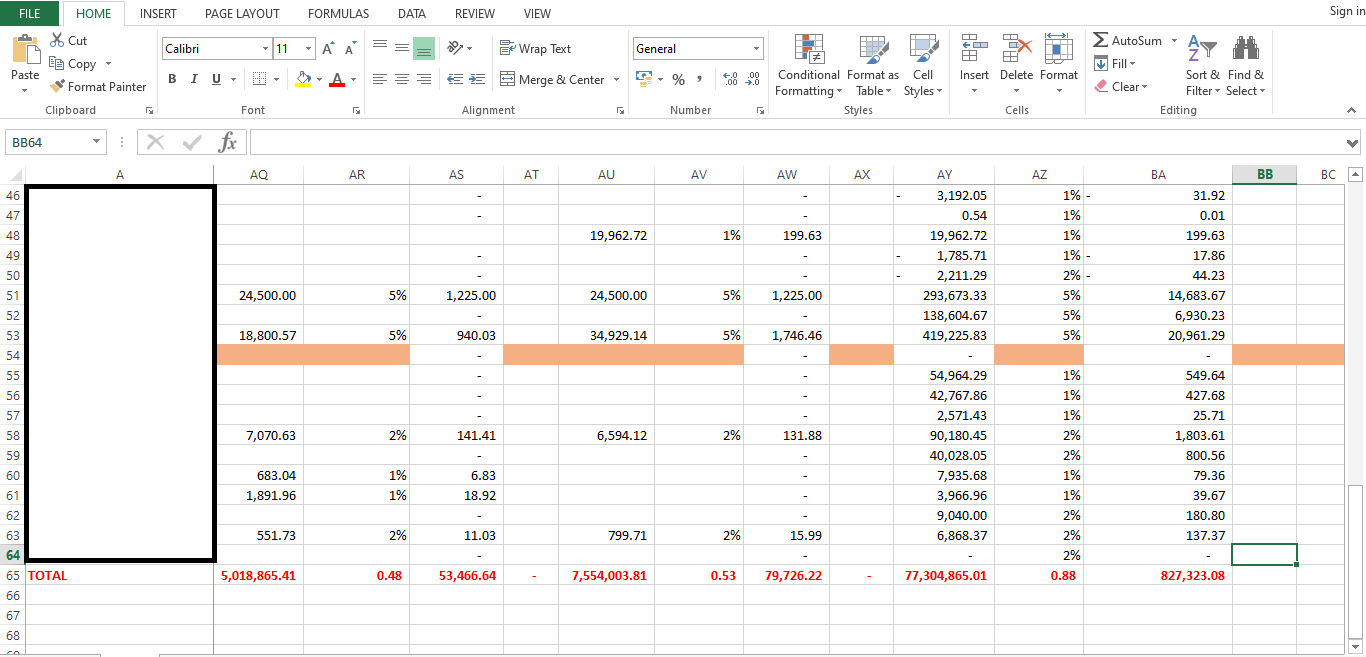
Task: Click Delete cells button
Action: pyautogui.click(x=1016, y=65)
